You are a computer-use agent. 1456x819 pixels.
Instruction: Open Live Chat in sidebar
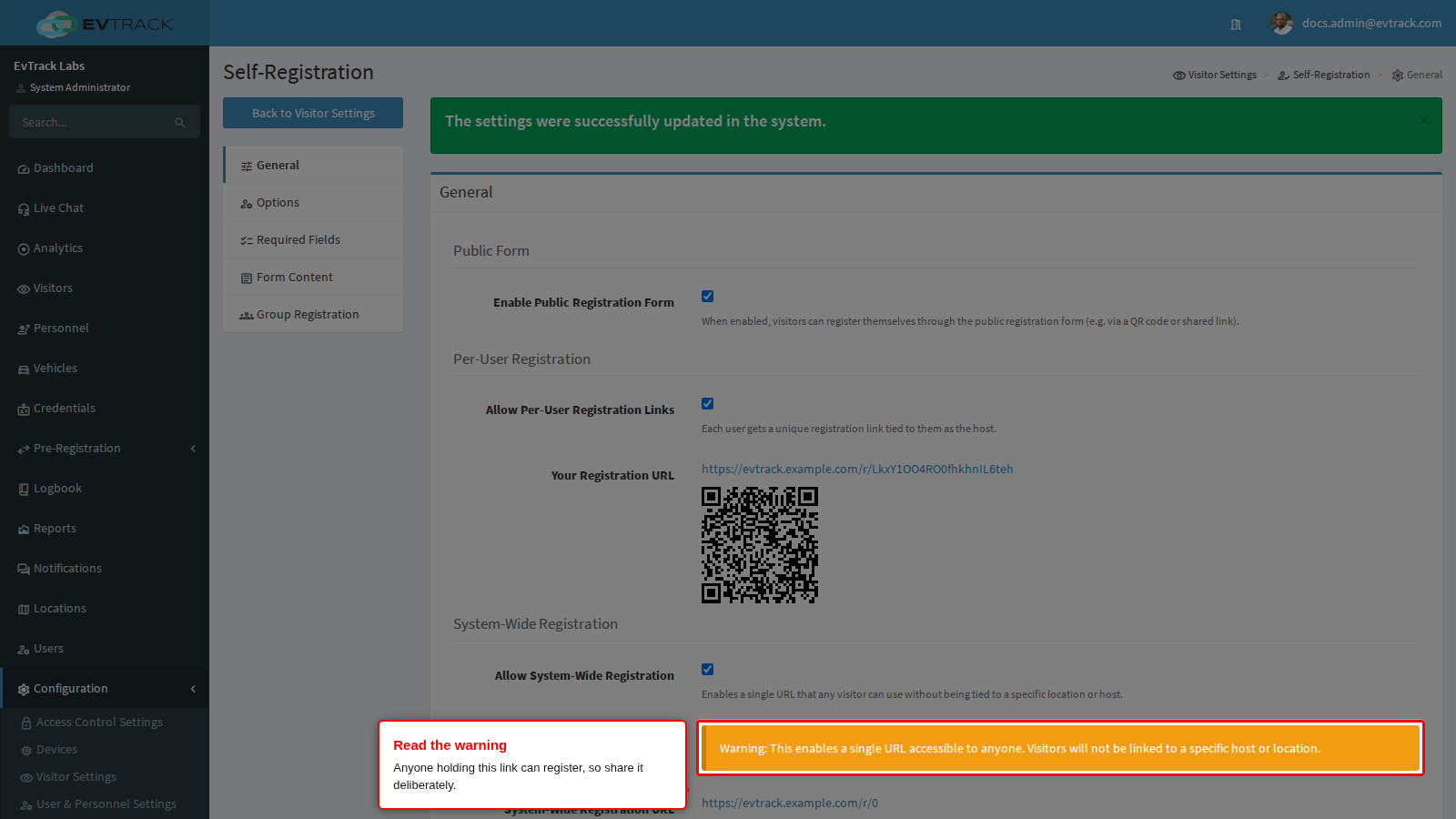pos(105,208)
